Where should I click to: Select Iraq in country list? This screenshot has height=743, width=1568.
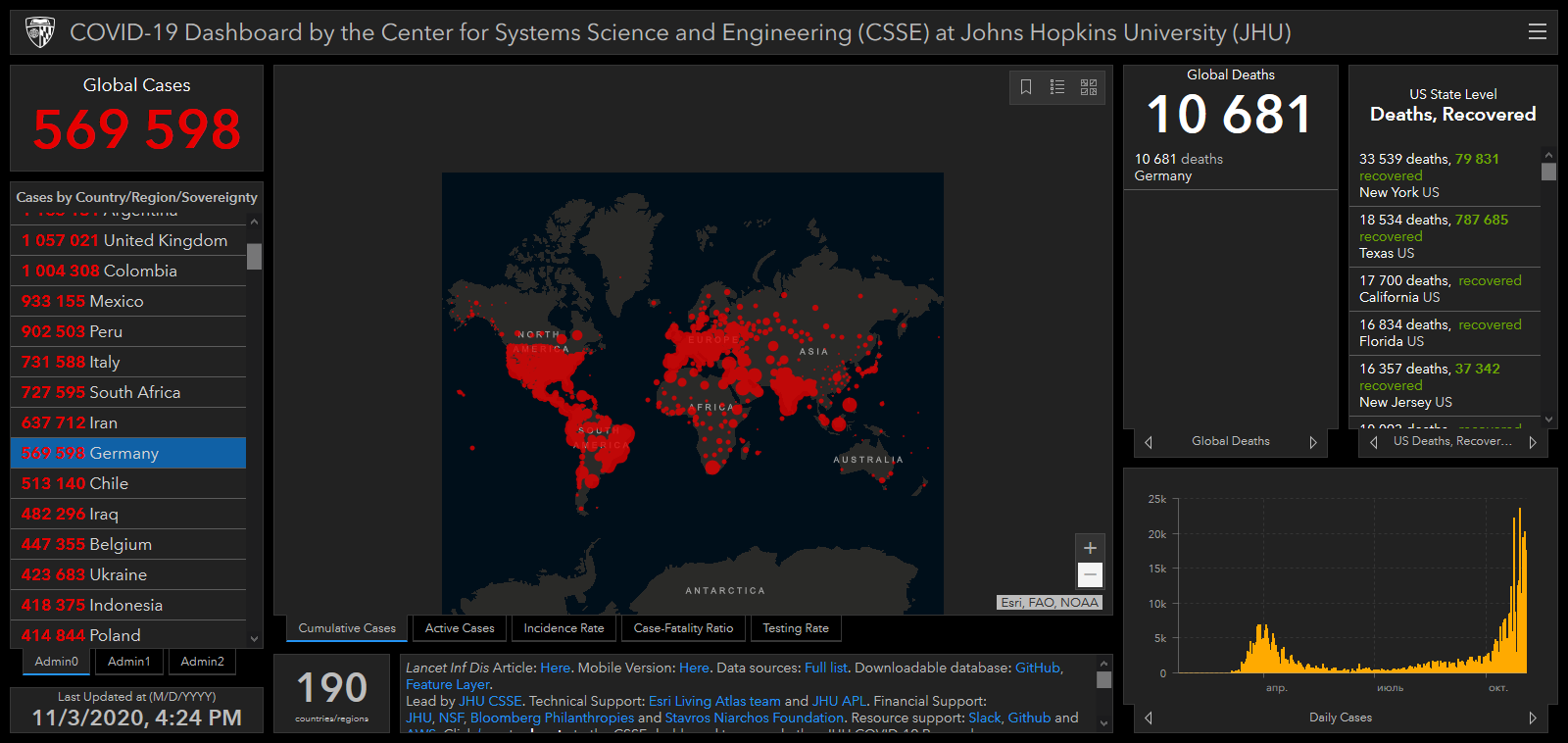tap(128, 514)
